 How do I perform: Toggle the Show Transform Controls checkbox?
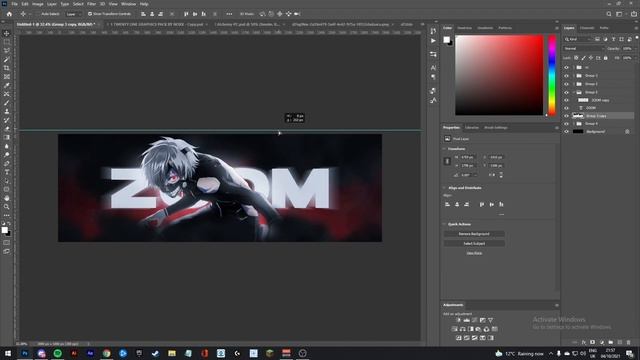pyautogui.click(x=89, y=14)
